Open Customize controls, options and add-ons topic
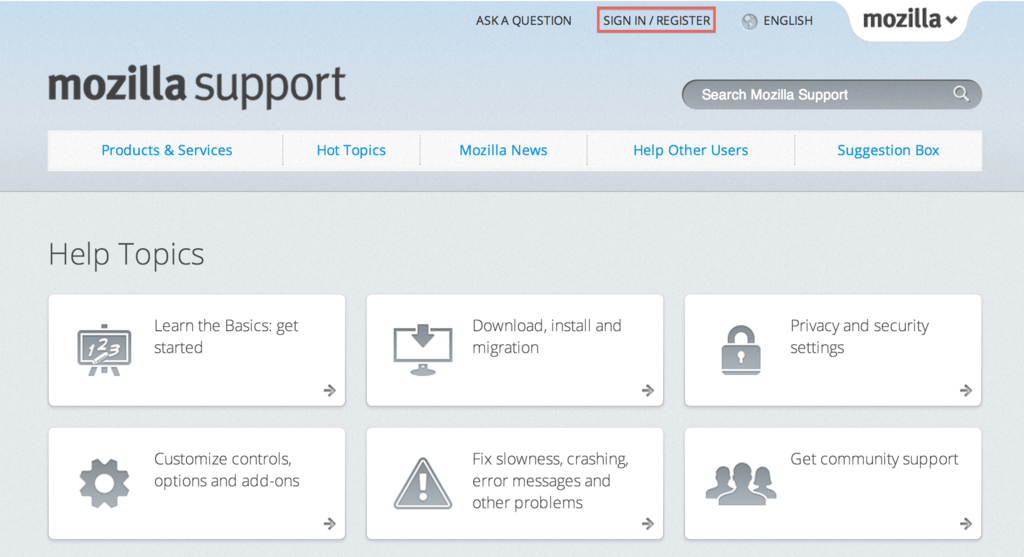 197,483
